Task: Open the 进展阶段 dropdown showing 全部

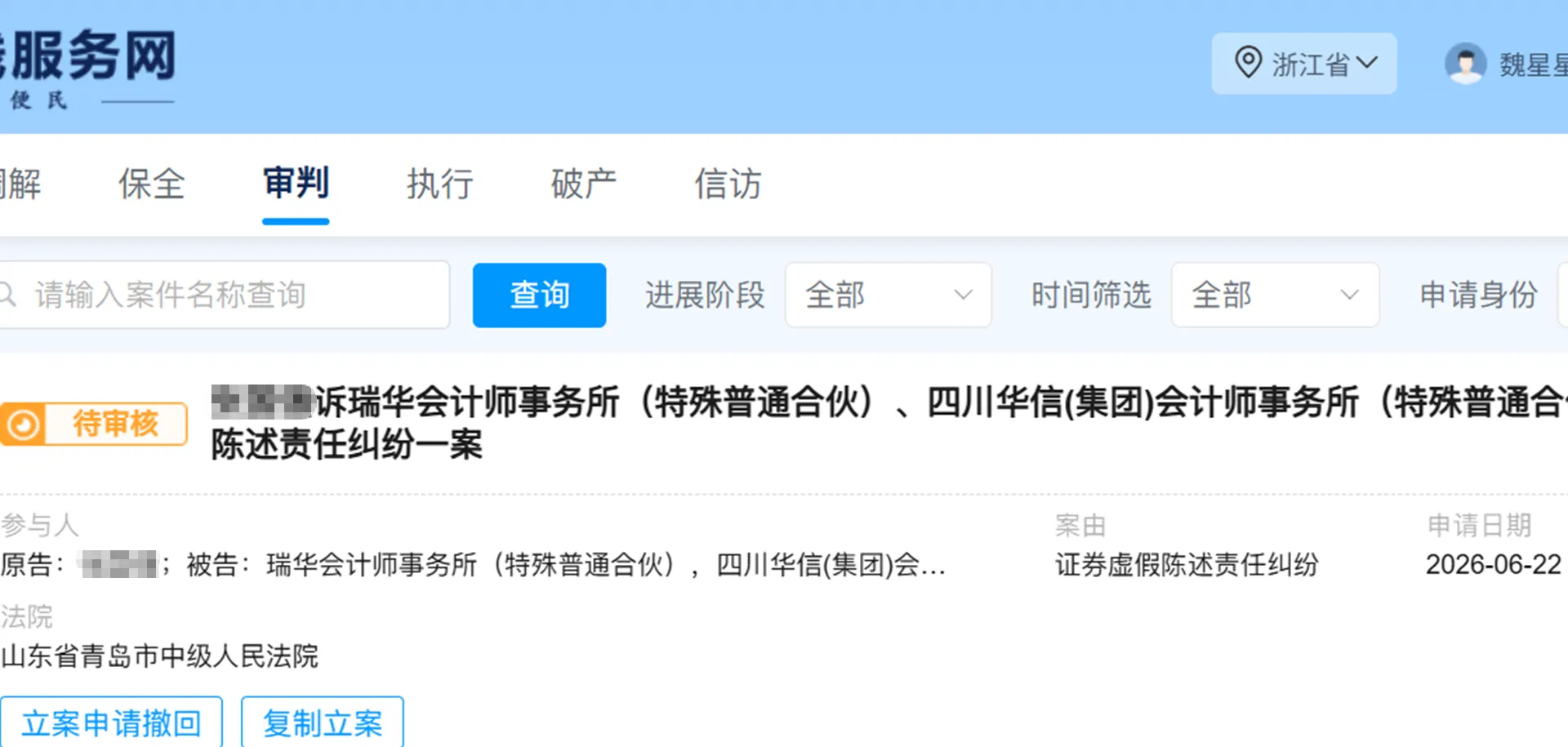Action: pyautogui.click(x=889, y=295)
